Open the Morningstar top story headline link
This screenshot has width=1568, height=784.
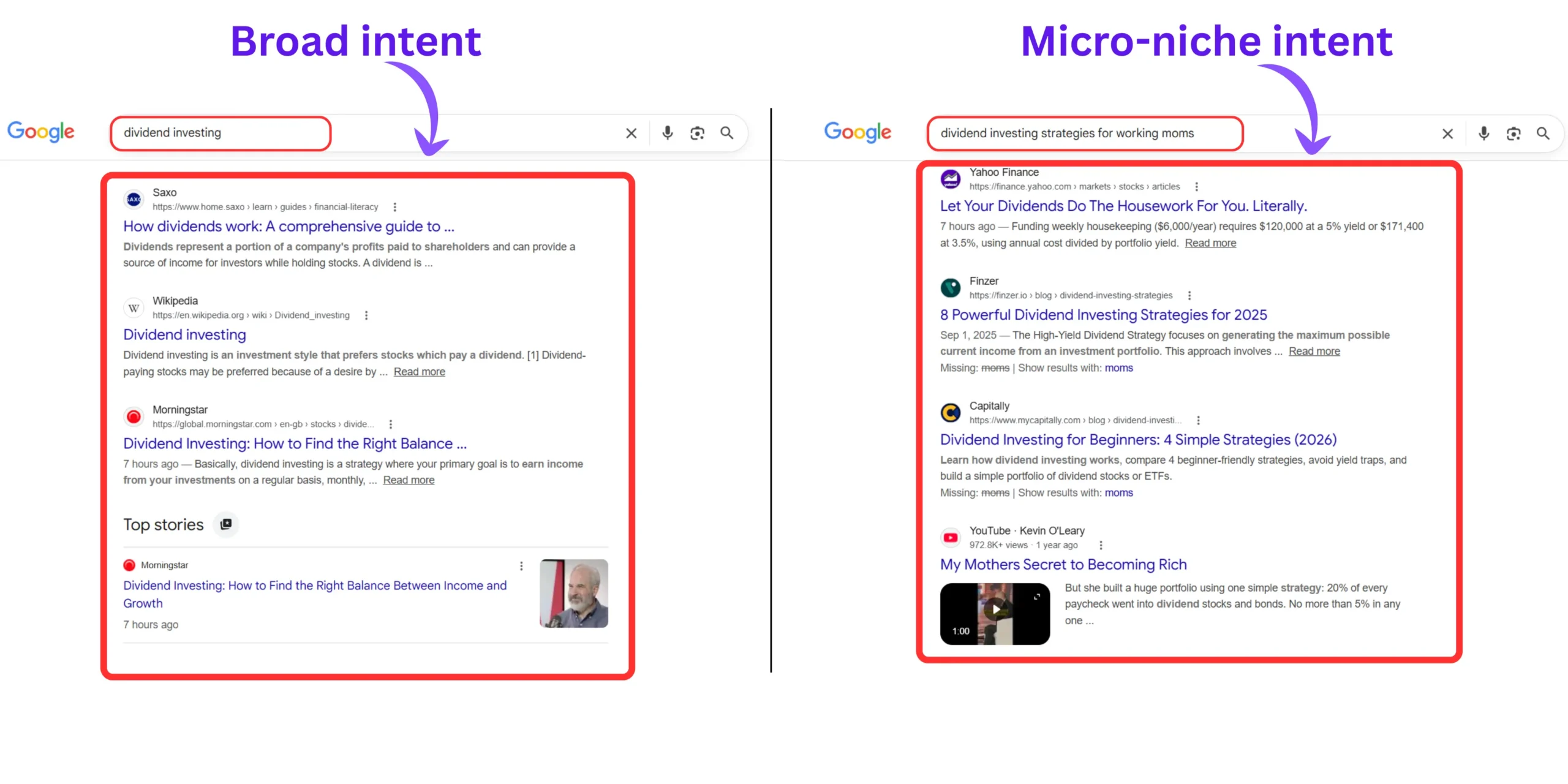(315, 594)
